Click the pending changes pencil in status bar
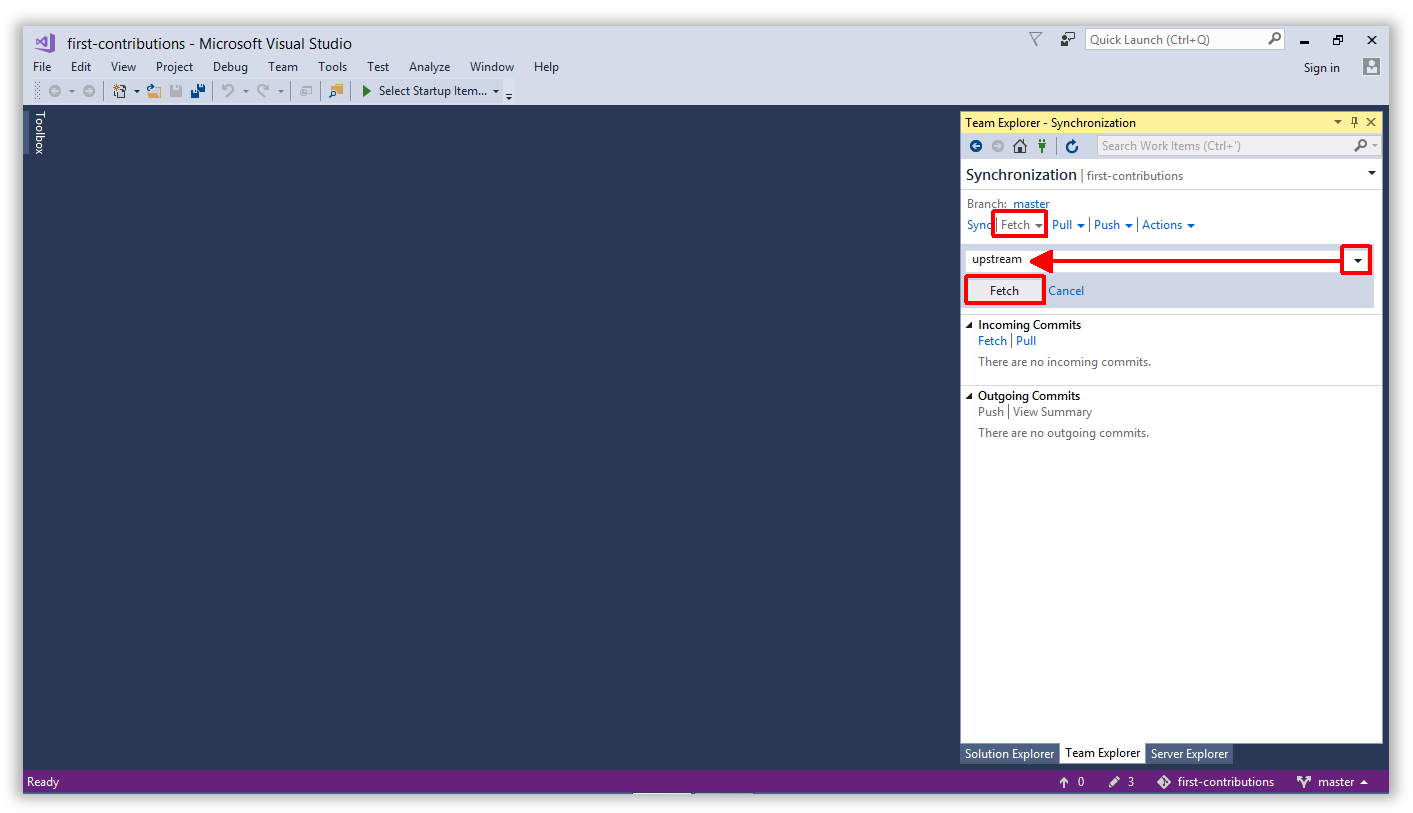Viewport: 1413px width, 813px height. pos(1114,782)
